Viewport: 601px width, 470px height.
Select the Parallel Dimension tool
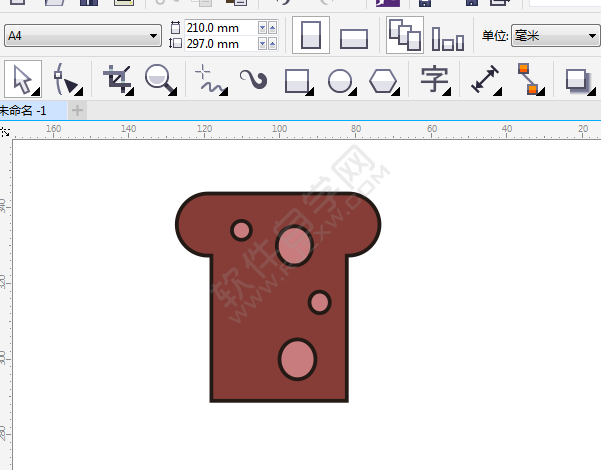point(485,79)
